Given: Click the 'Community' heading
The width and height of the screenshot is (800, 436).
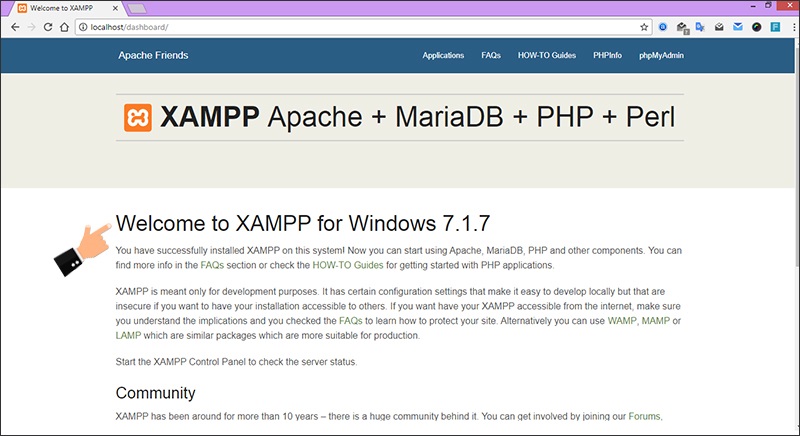Looking at the screenshot, I should point(155,393).
